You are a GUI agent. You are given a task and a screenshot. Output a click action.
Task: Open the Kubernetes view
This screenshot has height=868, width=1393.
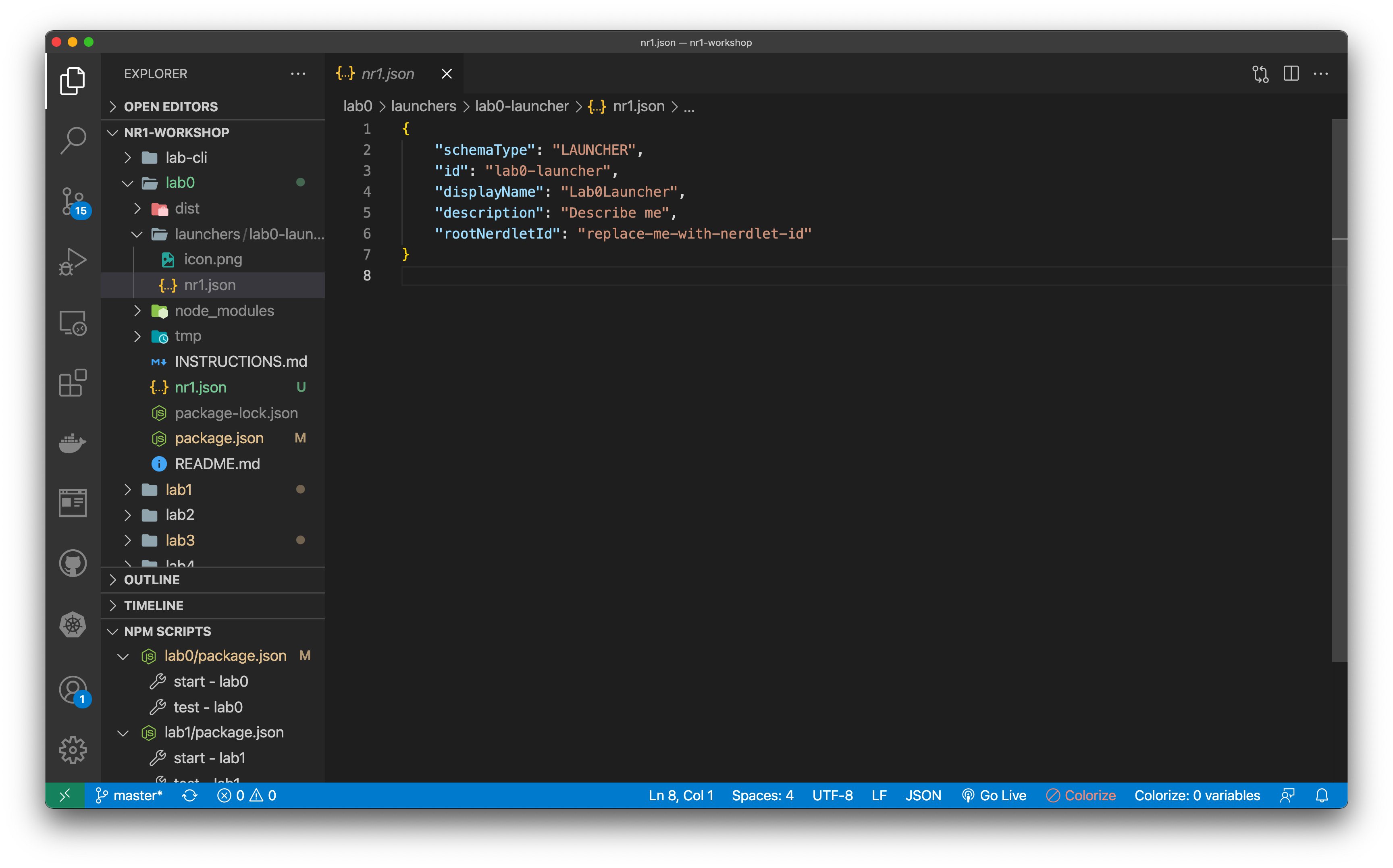pyautogui.click(x=73, y=625)
